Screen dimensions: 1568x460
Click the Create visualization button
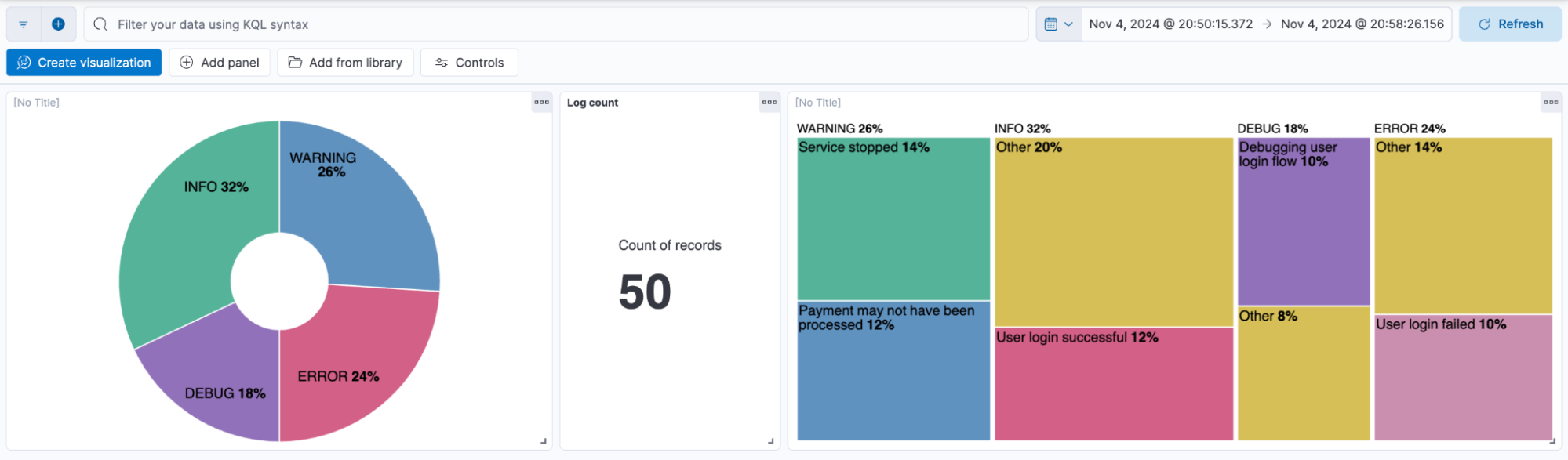click(x=84, y=63)
